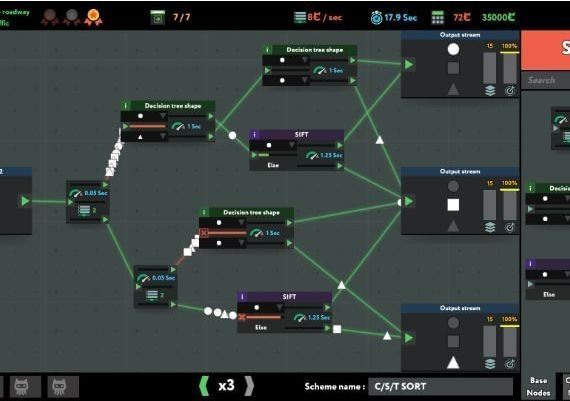Screen dimensions: 570x401
Task: Toggle the triangle shape in the middle Output stream
Action: 453,226
